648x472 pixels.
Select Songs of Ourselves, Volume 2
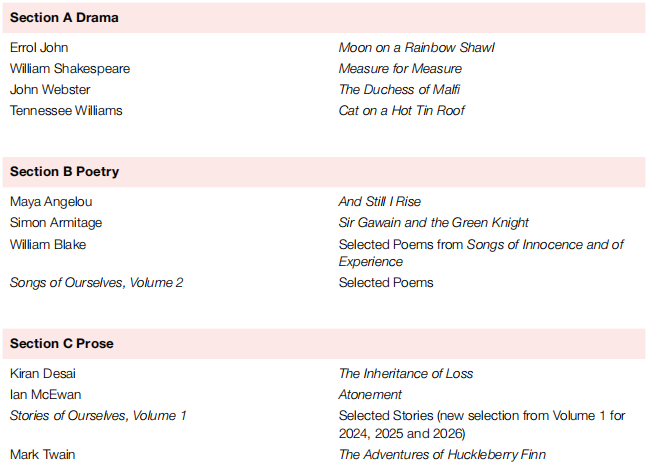(x=96, y=283)
